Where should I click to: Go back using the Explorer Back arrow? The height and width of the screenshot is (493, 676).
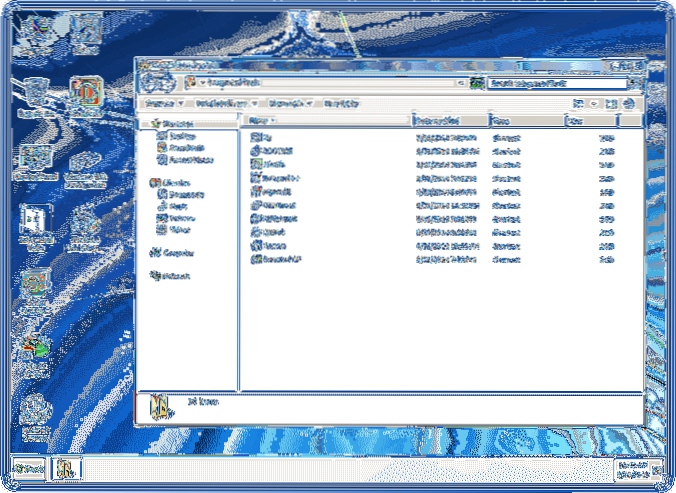pos(150,83)
